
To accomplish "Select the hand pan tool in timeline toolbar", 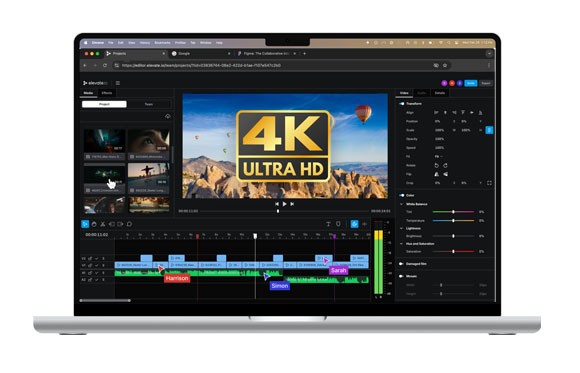I will point(94,224).
